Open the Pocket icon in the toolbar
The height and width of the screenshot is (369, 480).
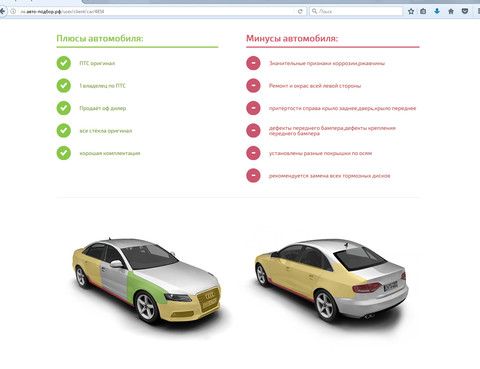coord(465,11)
